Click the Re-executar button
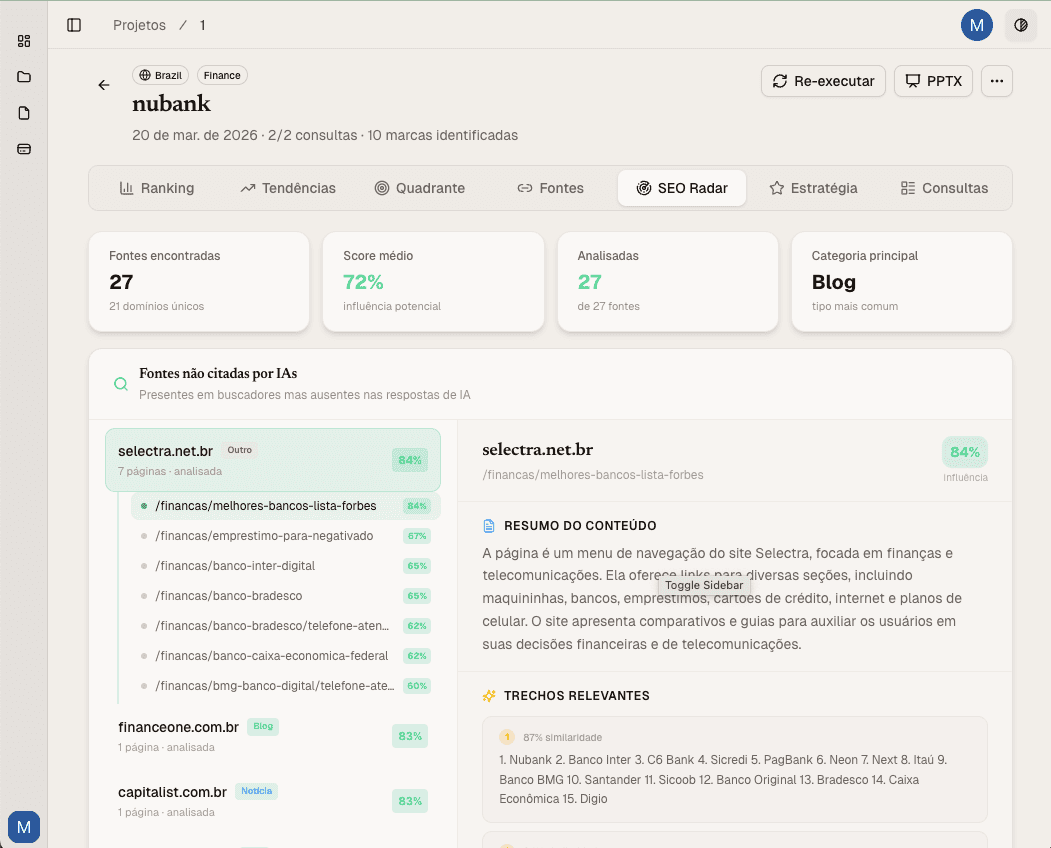 point(823,81)
